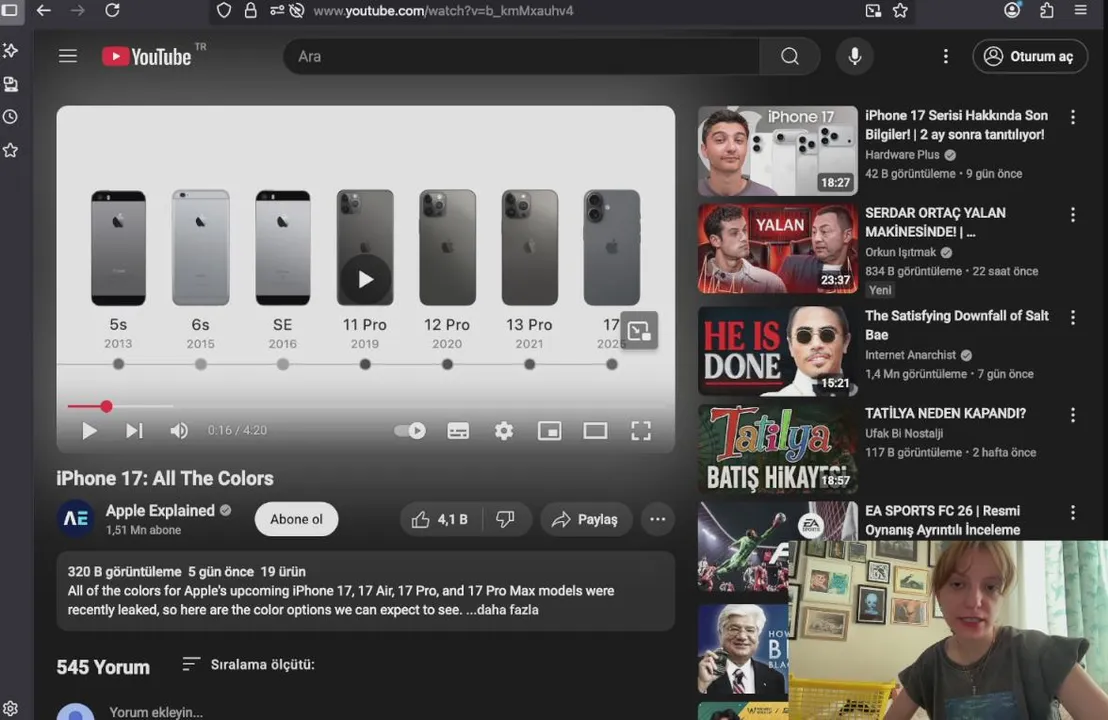Open The Satisfying Downfall of Salt Bae
Screen dimensions: 1108x720
pos(957,325)
